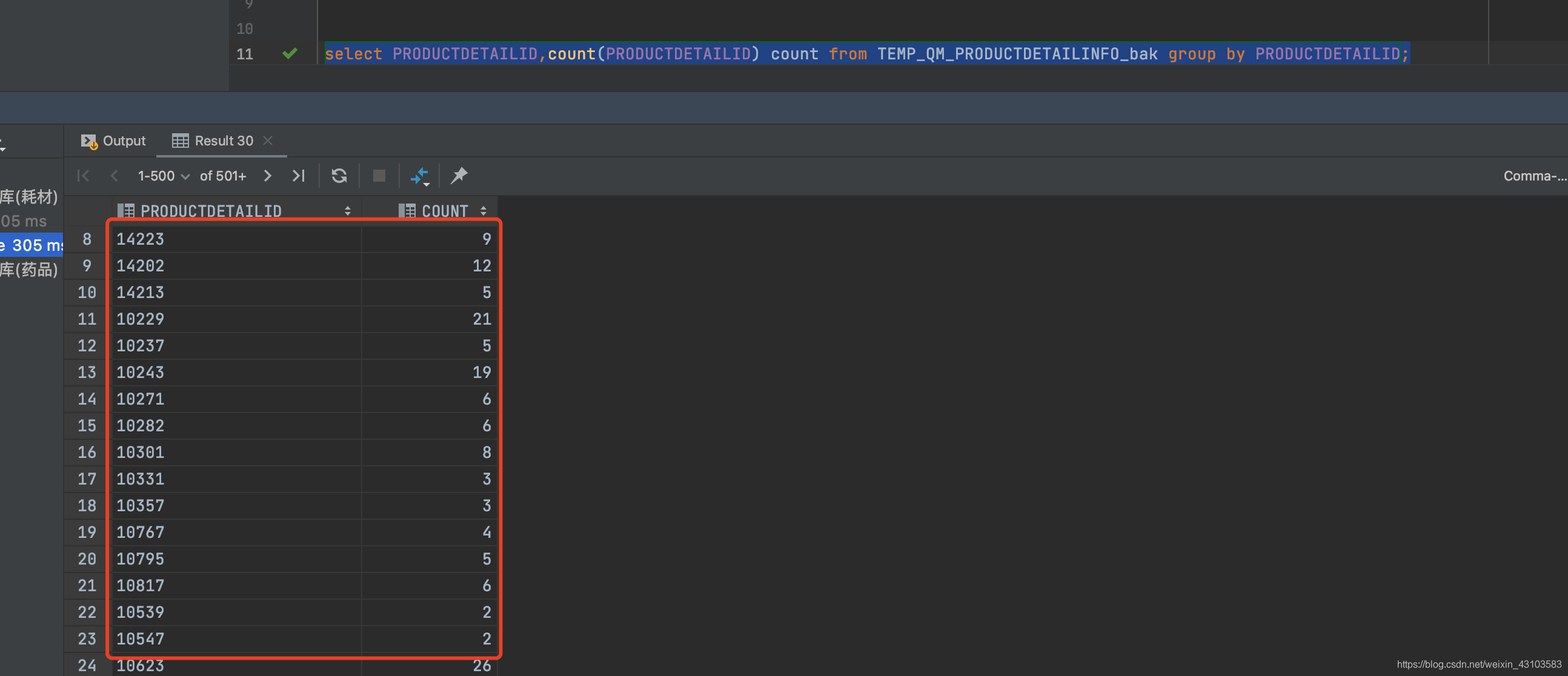1568x676 pixels.
Task: Select cell with product ID 10237
Action: click(x=237, y=346)
